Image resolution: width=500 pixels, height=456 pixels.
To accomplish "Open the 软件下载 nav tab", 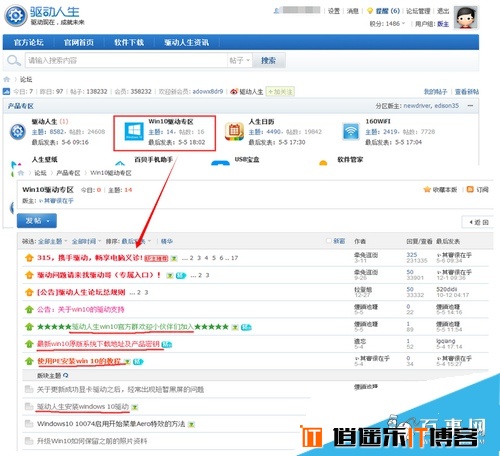I will tap(129, 42).
